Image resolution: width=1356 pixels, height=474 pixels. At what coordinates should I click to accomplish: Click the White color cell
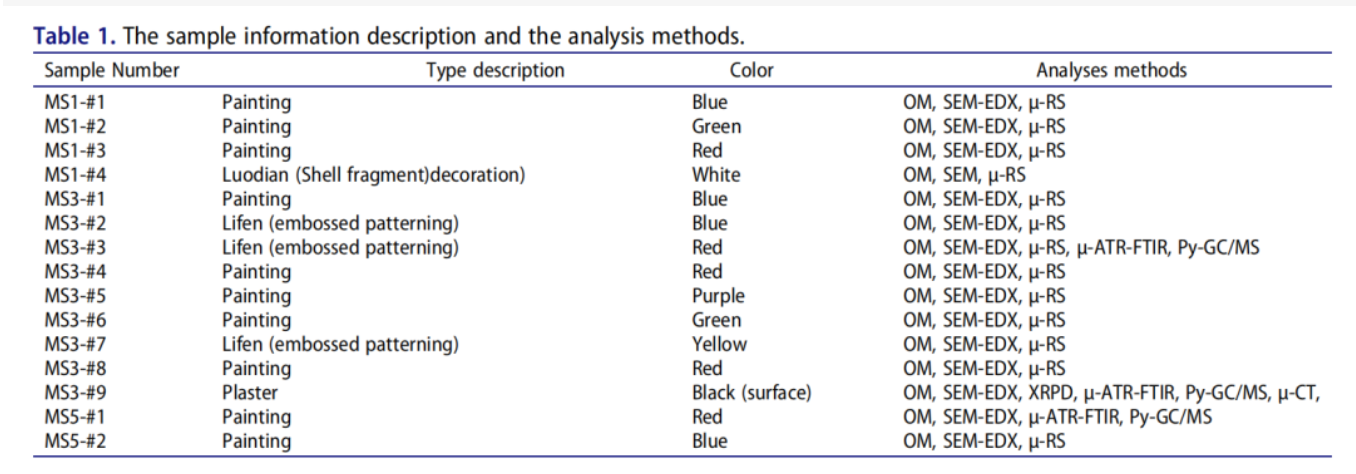click(716, 175)
